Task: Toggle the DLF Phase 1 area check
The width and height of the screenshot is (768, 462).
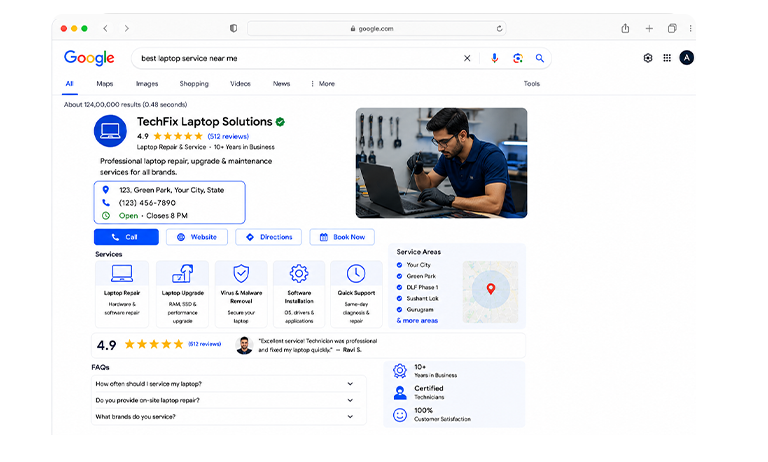Action: [x=399, y=287]
